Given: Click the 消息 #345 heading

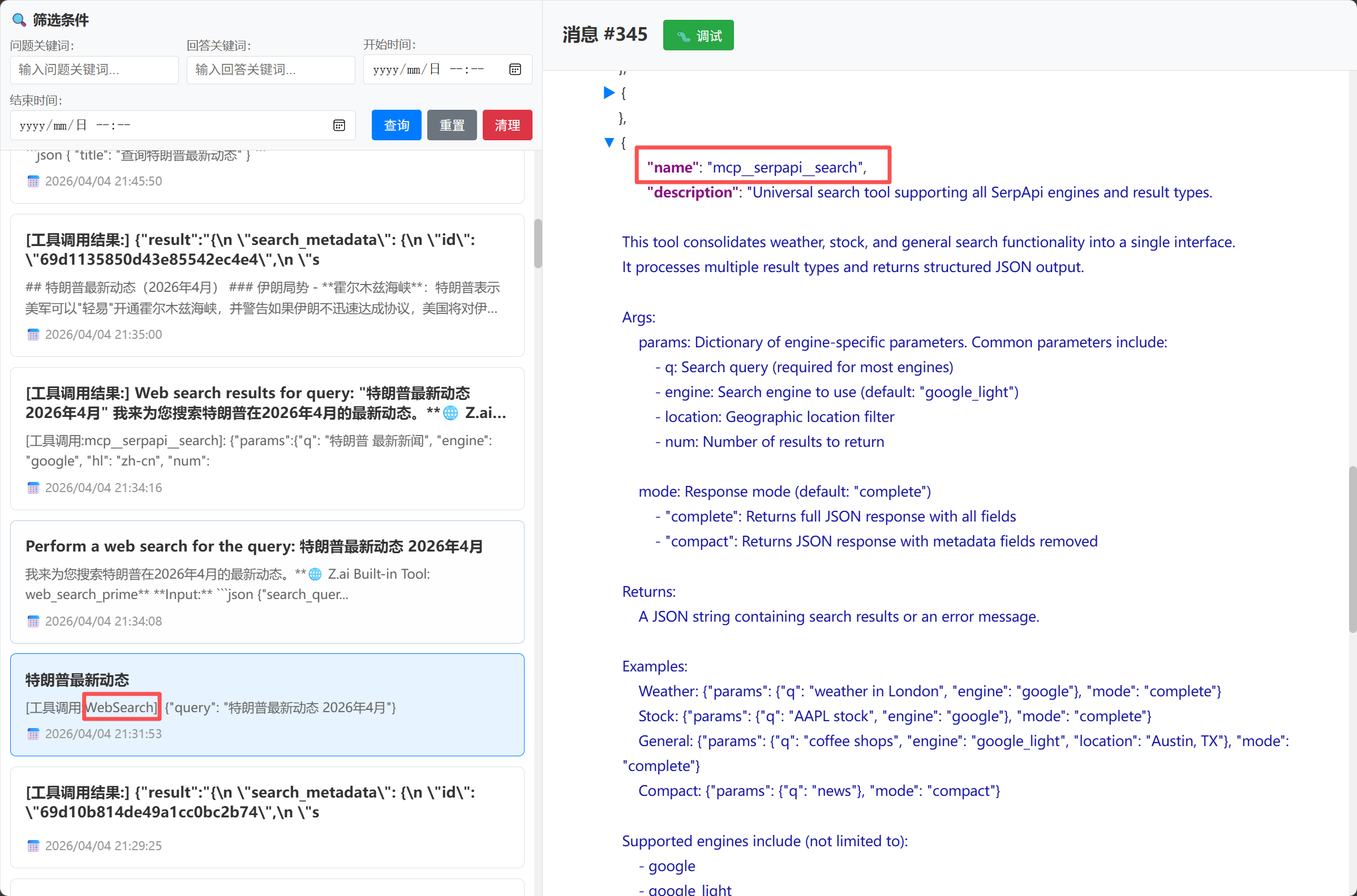Looking at the screenshot, I should point(605,35).
